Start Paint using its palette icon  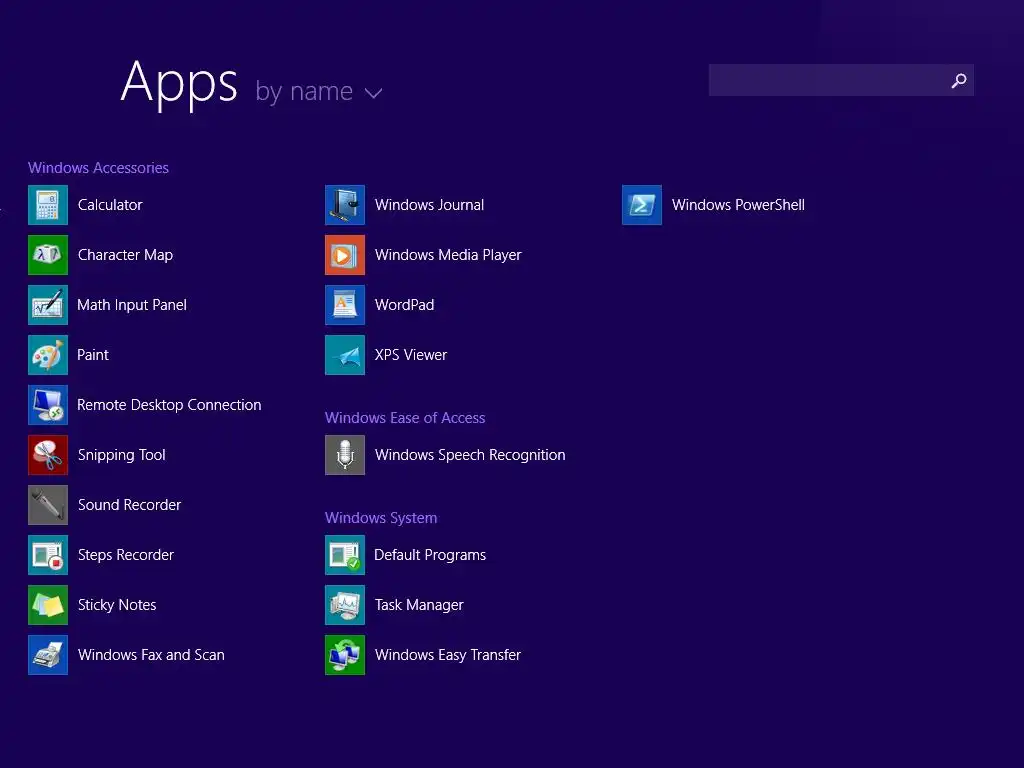[48, 355]
